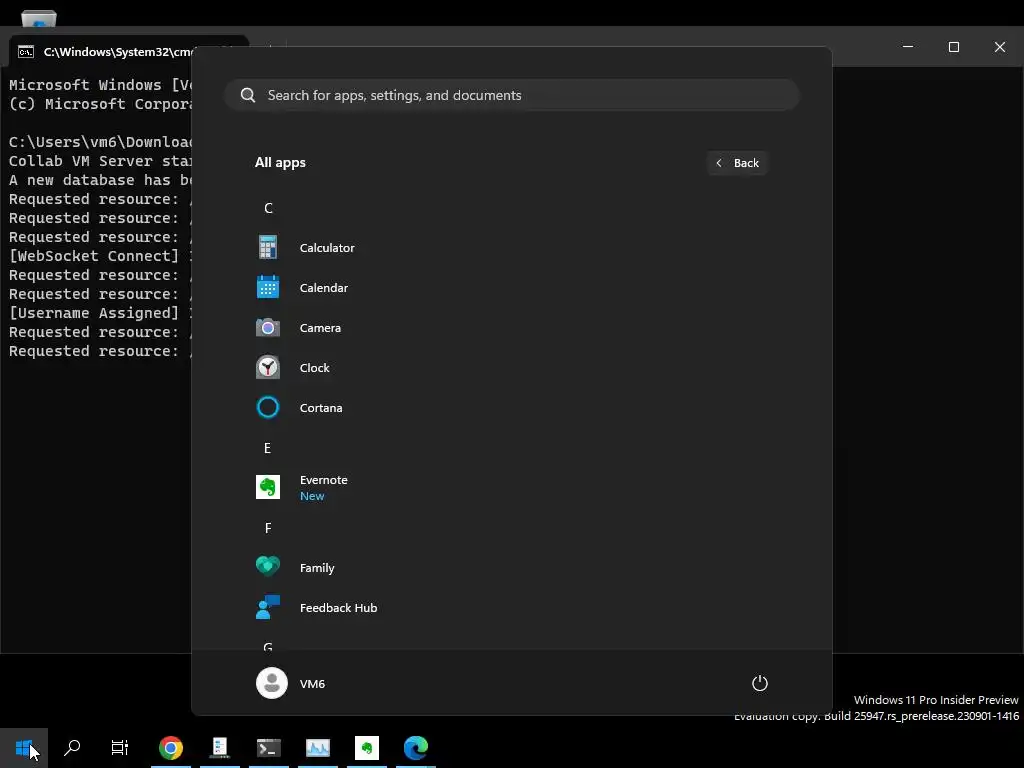Select the Evernote label text

(x=324, y=480)
